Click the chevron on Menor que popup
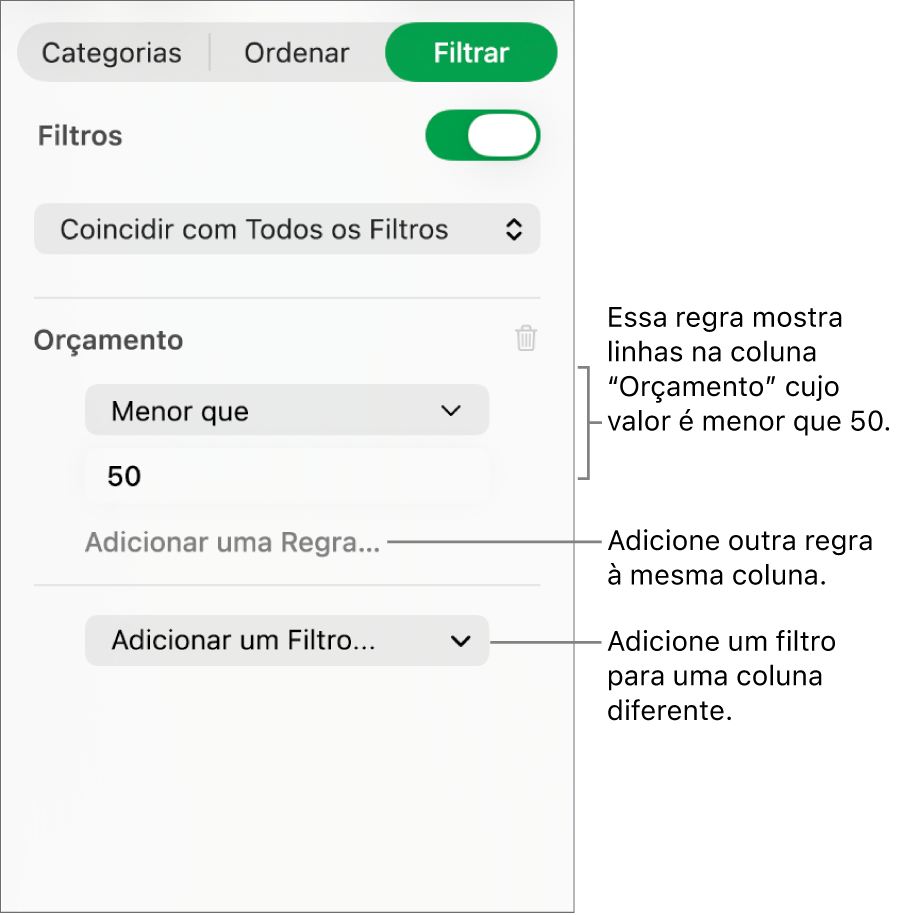899x915 pixels. click(x=450, y=410)
